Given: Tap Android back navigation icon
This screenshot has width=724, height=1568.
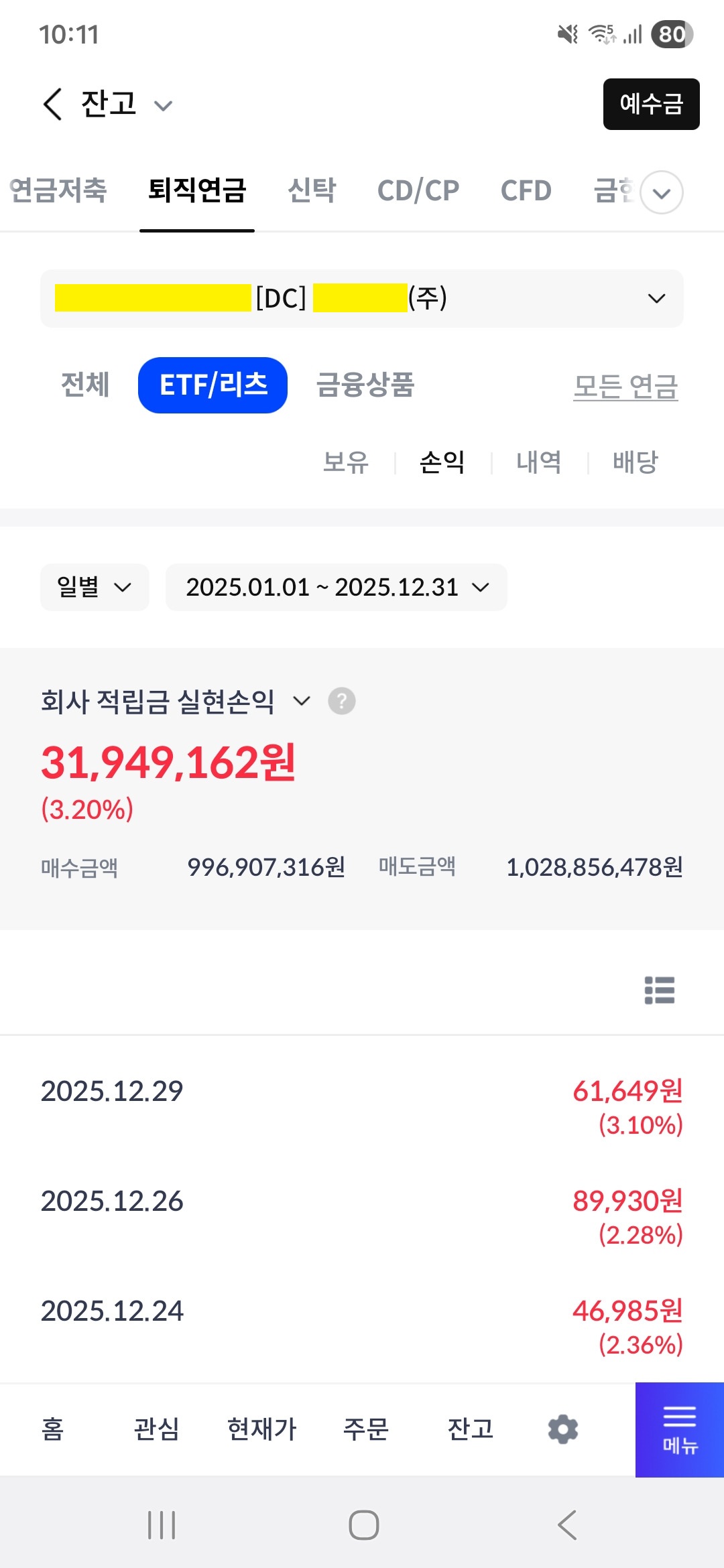Looking at the screenshot, I should (x=567, y=1525).
